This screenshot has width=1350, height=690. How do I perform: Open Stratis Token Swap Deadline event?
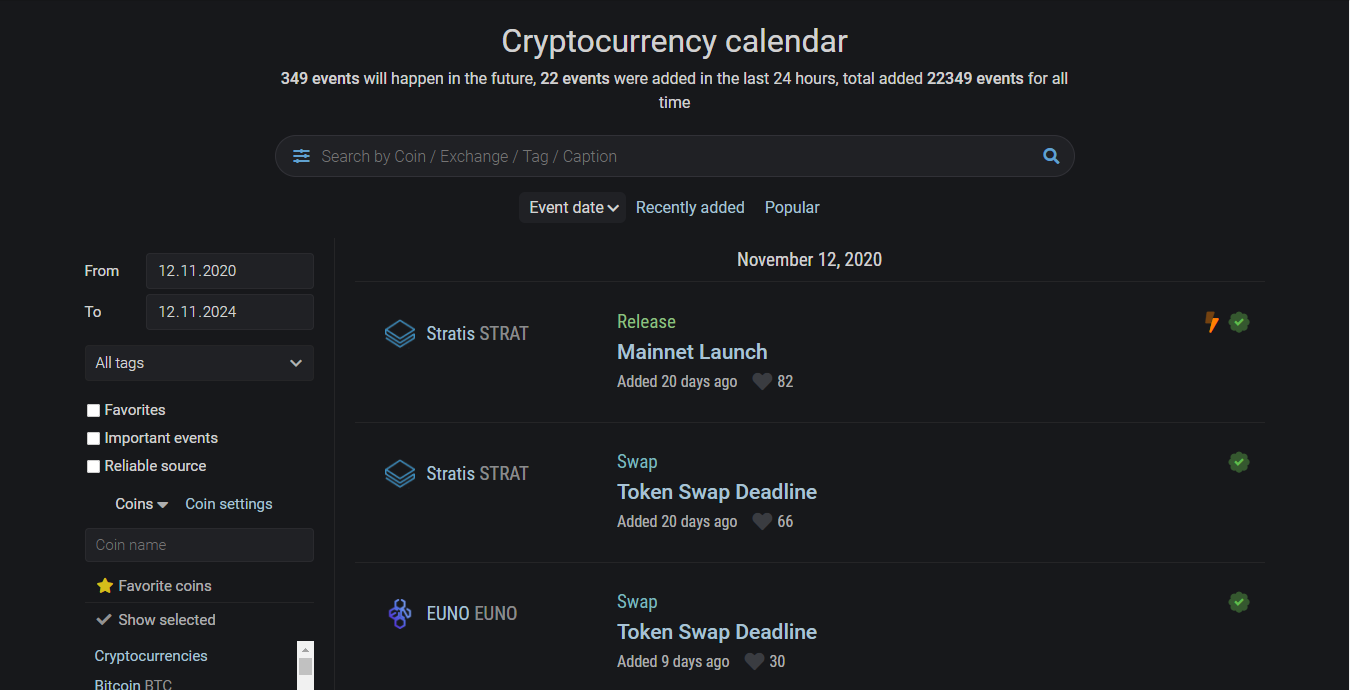tap(717, 492)
